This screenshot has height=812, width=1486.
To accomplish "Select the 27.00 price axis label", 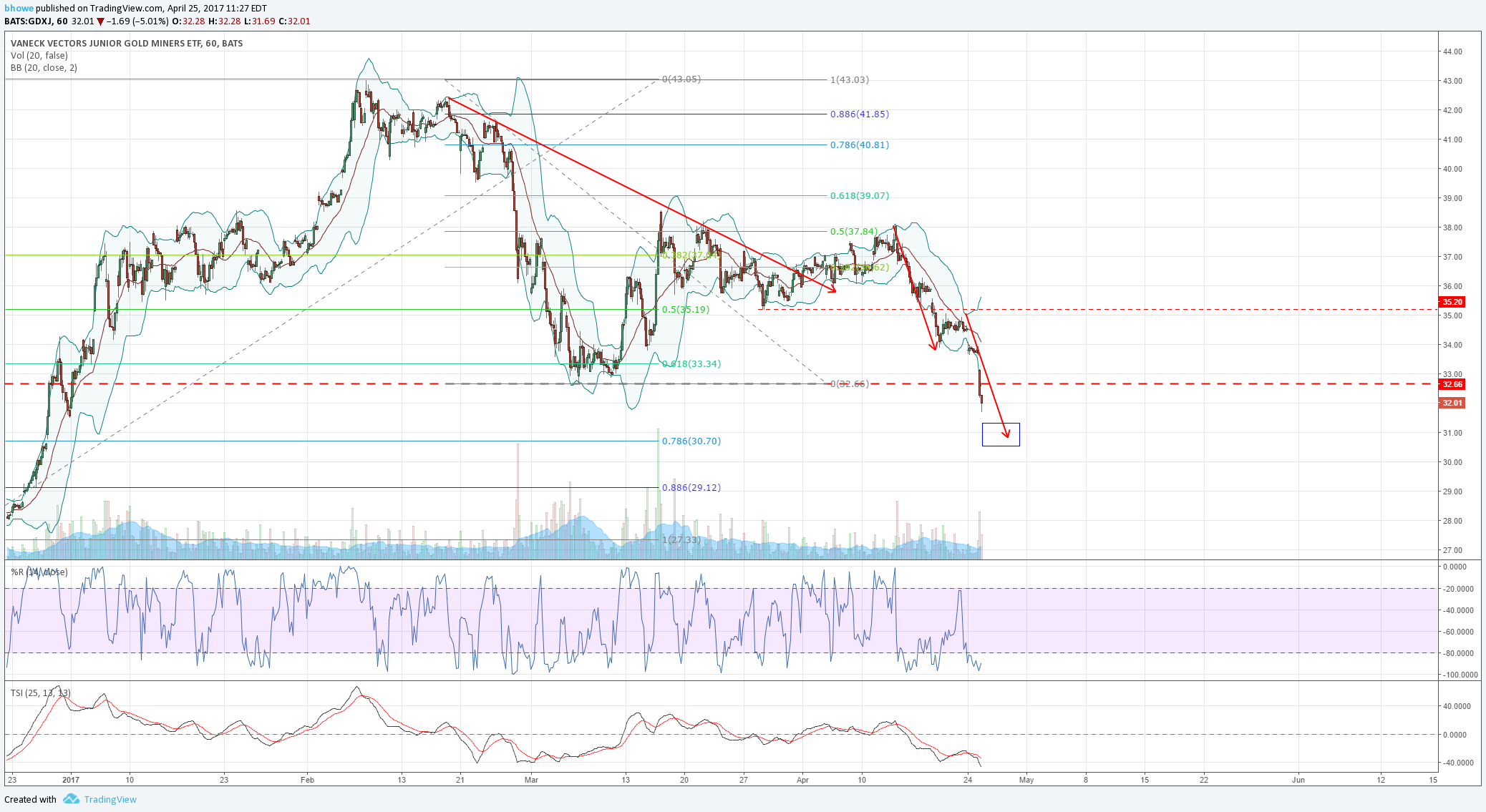I will (1452, 551).
